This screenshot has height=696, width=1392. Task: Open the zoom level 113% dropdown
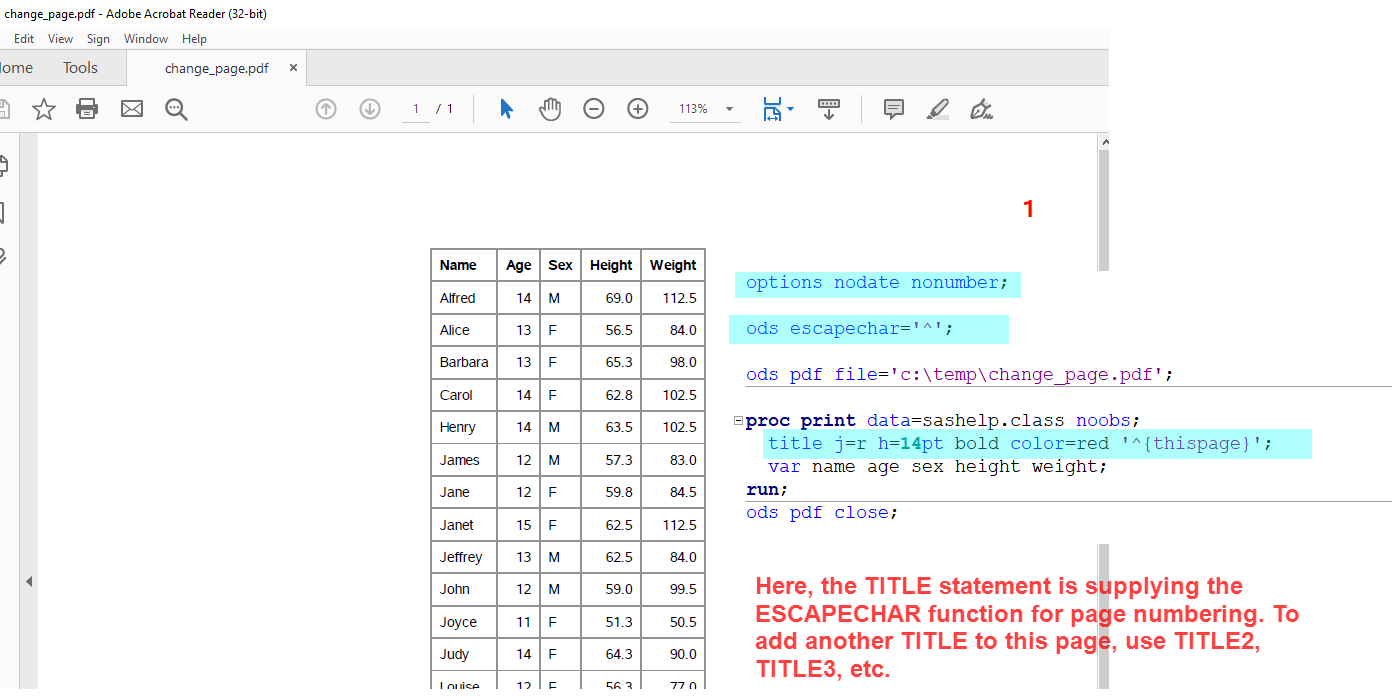tap(729, 109)
